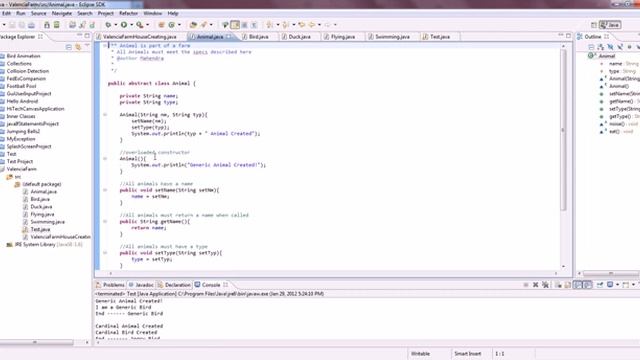This screenshot has width=640, height=360.
Task: Toggle Show Console on Standard Error
Action: pos(587,284)
